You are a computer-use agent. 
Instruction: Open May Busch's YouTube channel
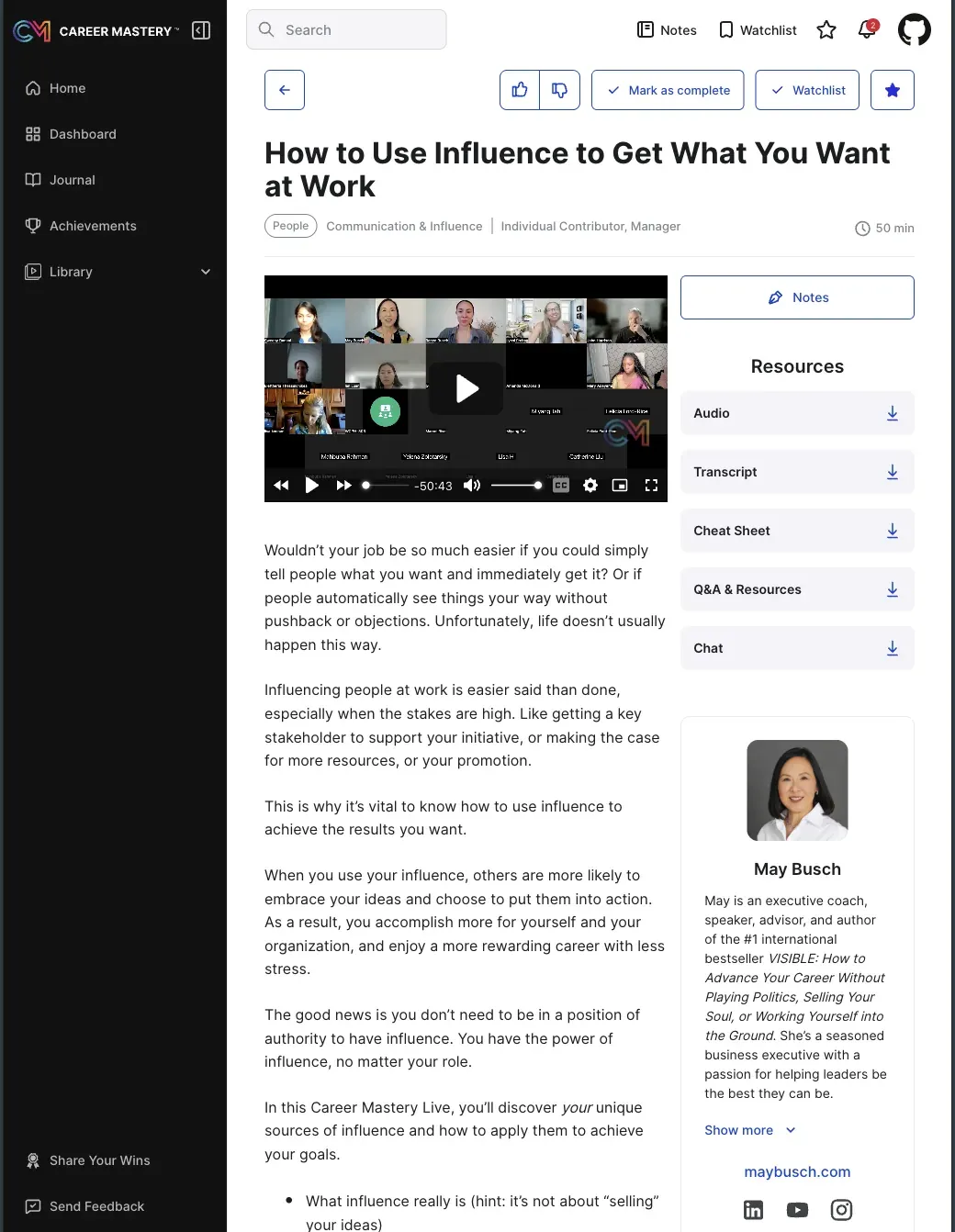point(797,1210)
